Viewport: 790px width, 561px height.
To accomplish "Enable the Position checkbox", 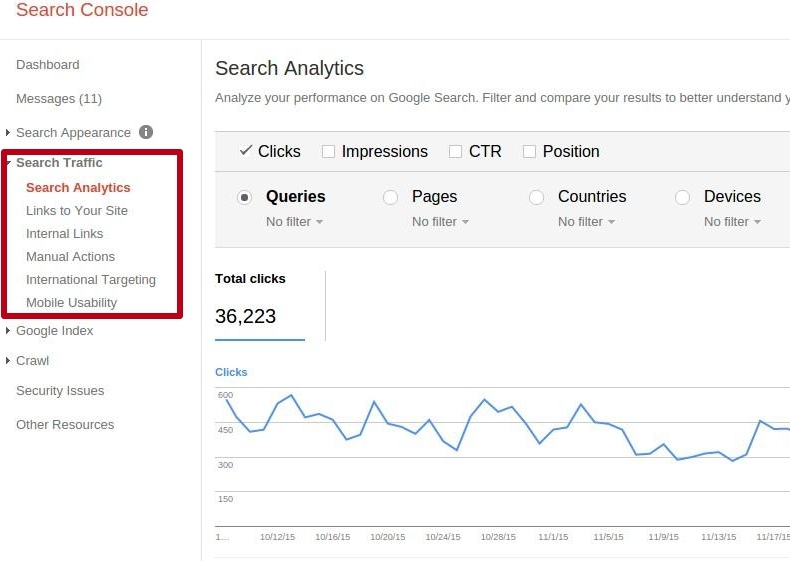I will coord(529,151).
